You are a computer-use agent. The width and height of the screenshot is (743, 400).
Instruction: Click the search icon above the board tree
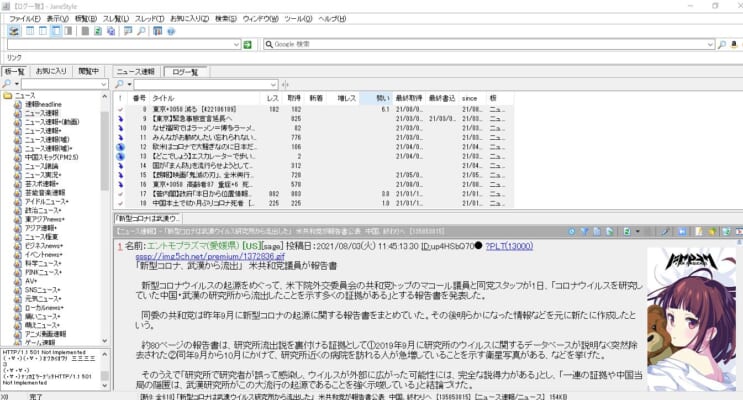(x=8, y=85)
